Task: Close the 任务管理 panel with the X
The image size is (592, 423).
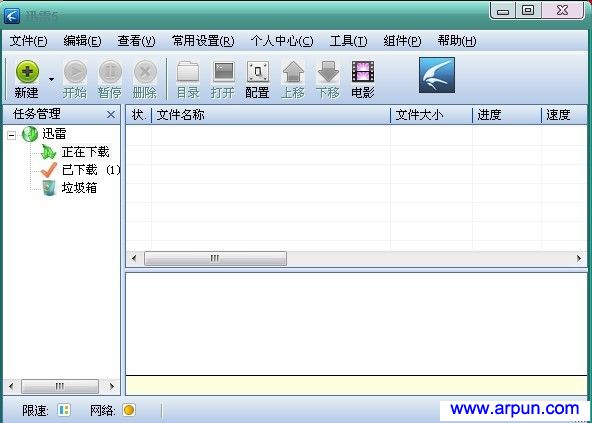Action: pyautogui.click(x=111, y=114)
